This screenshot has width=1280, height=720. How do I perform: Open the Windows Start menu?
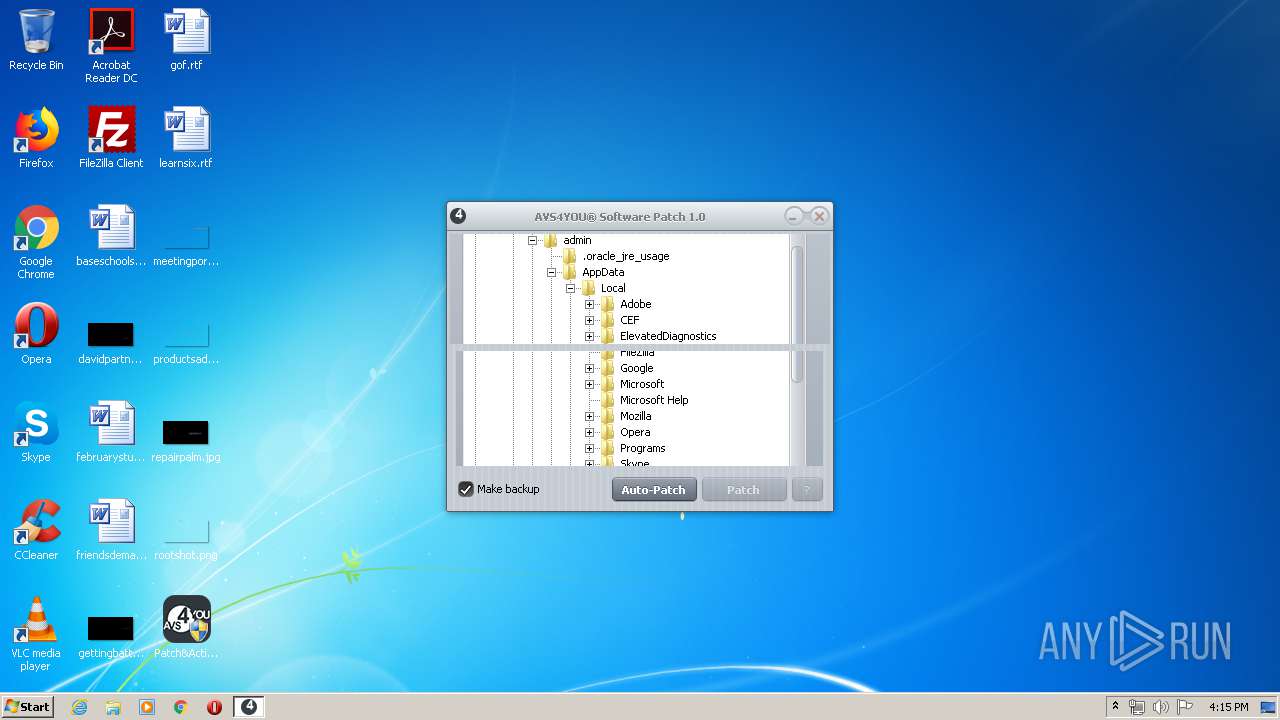pyautogui.click(x=28, y=707)
